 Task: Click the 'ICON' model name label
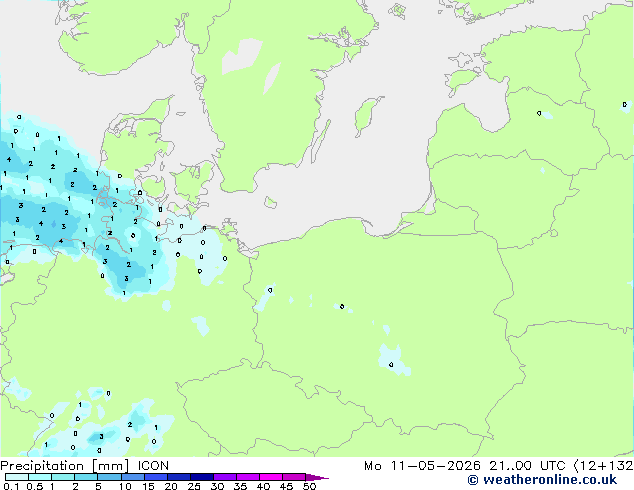(153, 466)
